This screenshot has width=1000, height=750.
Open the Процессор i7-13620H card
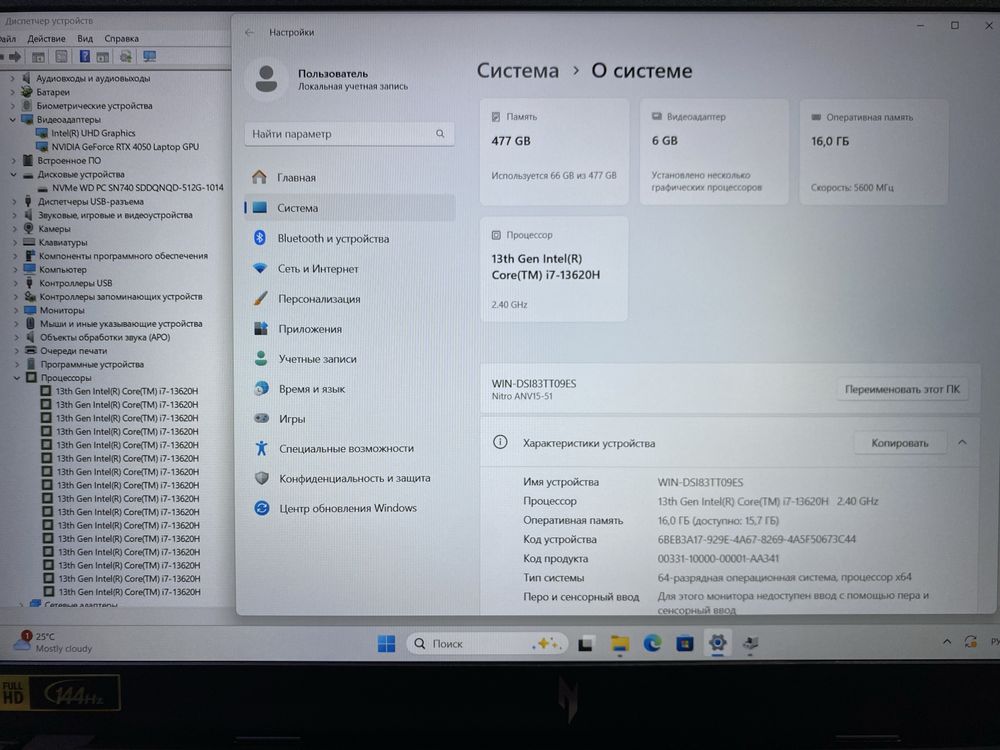[554, 268]
